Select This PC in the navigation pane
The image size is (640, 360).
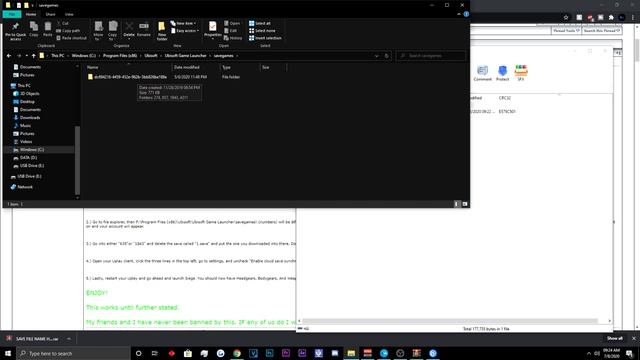[x=24, y=86]
